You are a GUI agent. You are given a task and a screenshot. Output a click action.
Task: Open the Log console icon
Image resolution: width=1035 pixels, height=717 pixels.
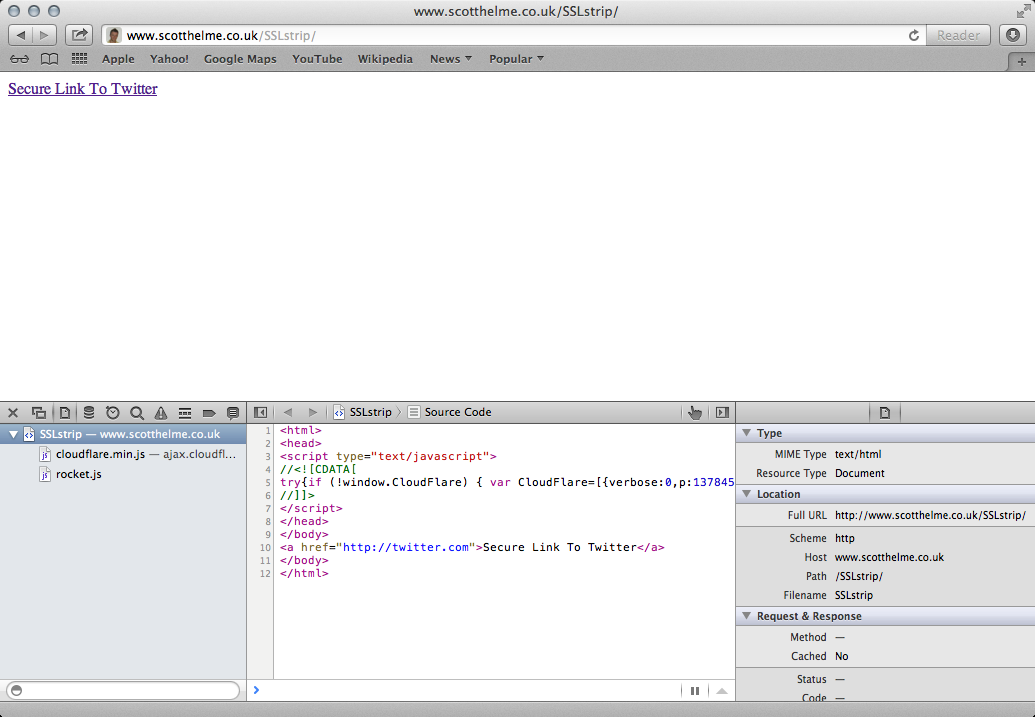tap(232, 413)
